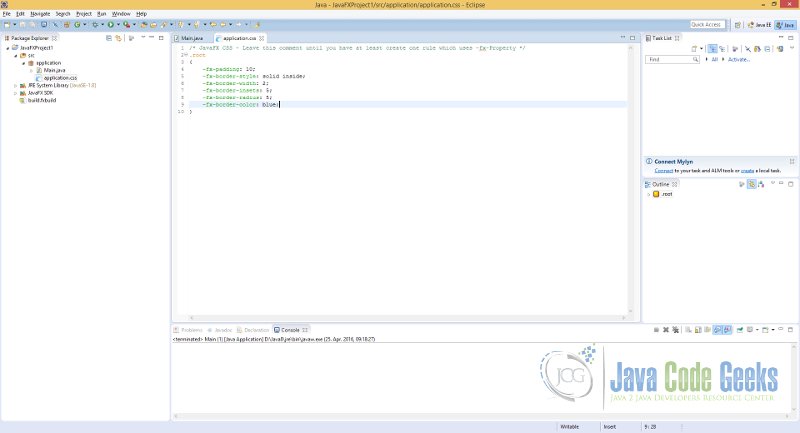Toggle Link with Editor in Package Explorer
The image size is (800, 433).
click(x=118, y=38)
